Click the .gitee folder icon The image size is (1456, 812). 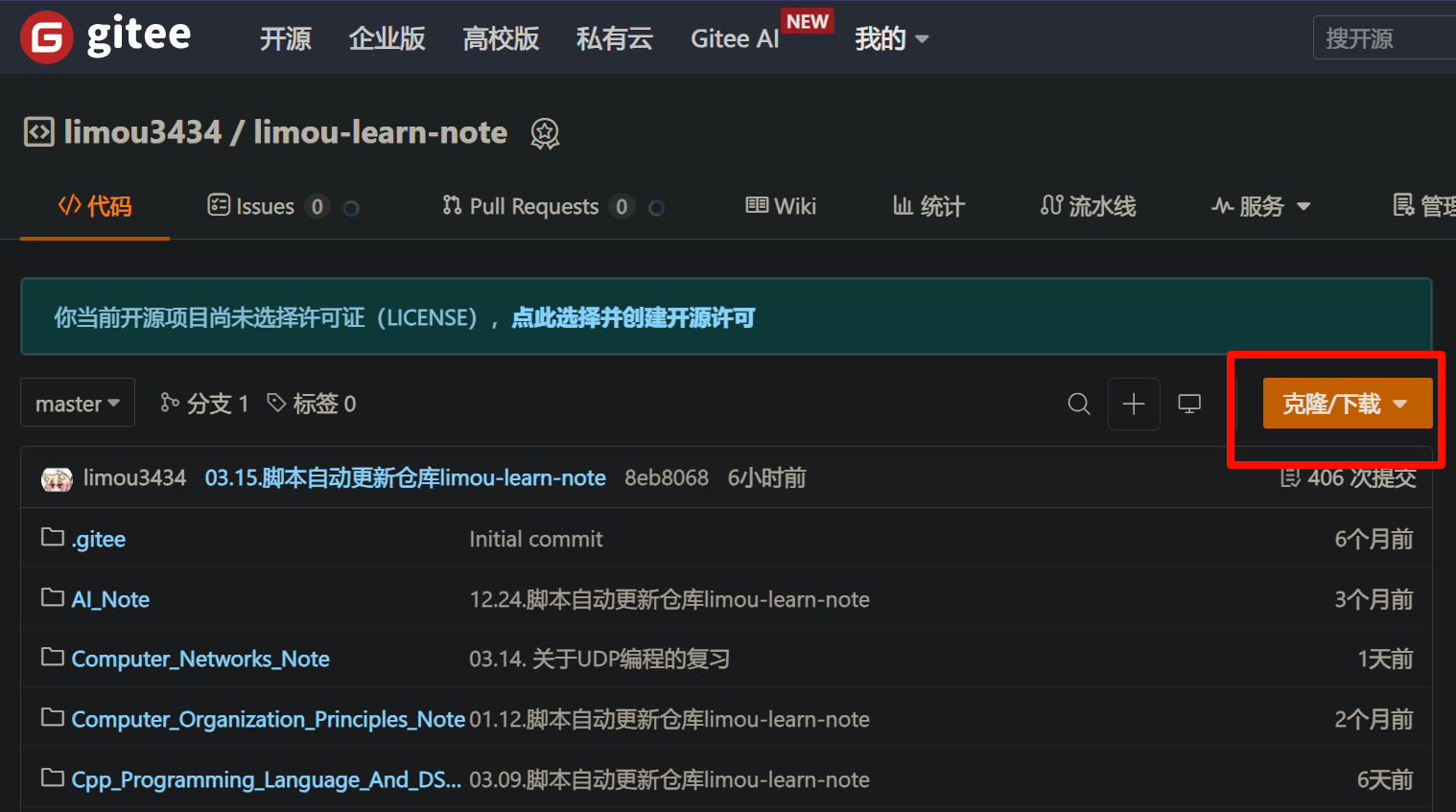pyautogui.click(x=53, y=538)
